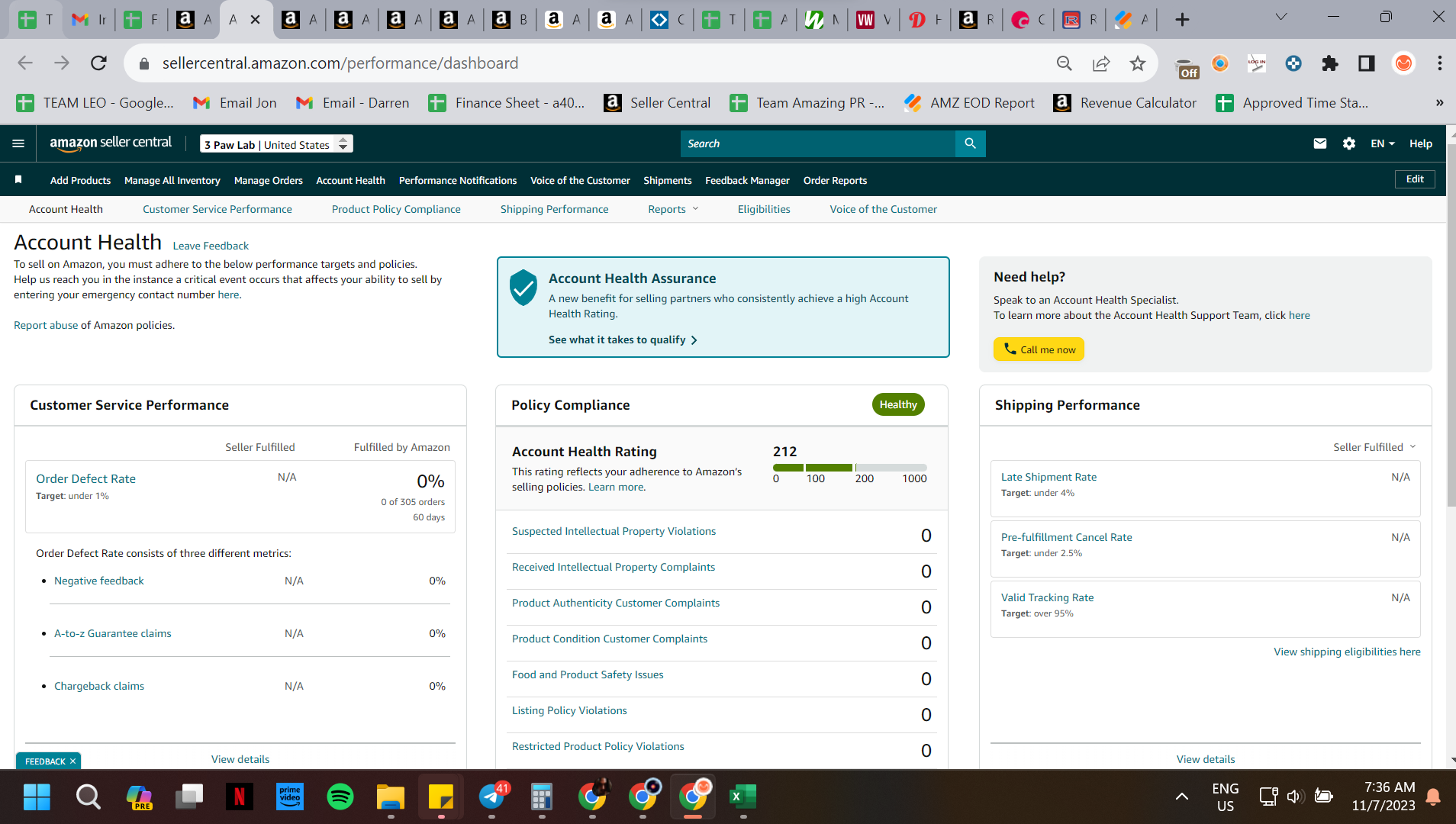Go back with the browser back arrow
This screenshot has width=1456, height=824.
click(25, 63)
